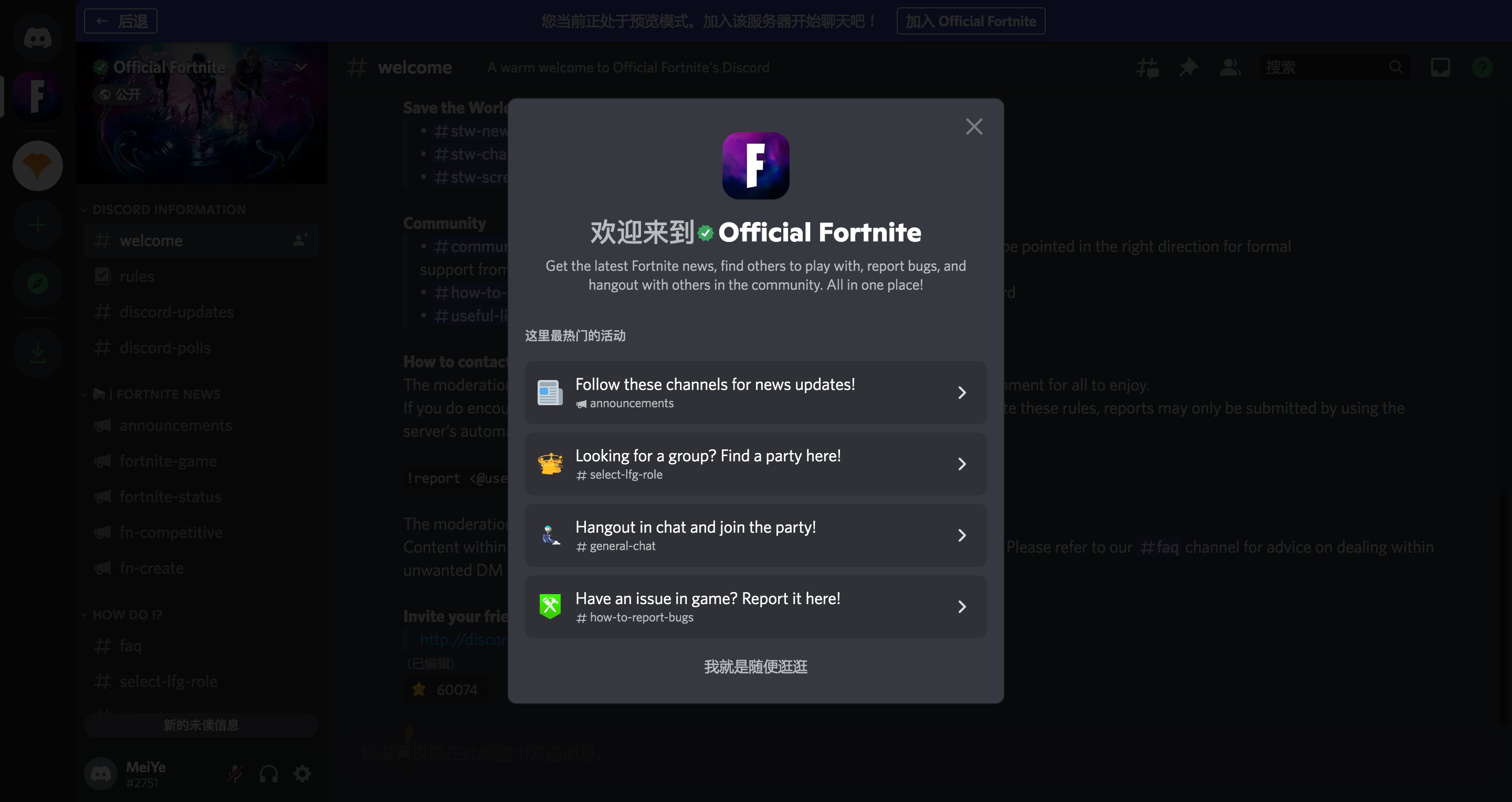
Task: Click the character icon on hangout card
Action: click(x=550, y=535)
